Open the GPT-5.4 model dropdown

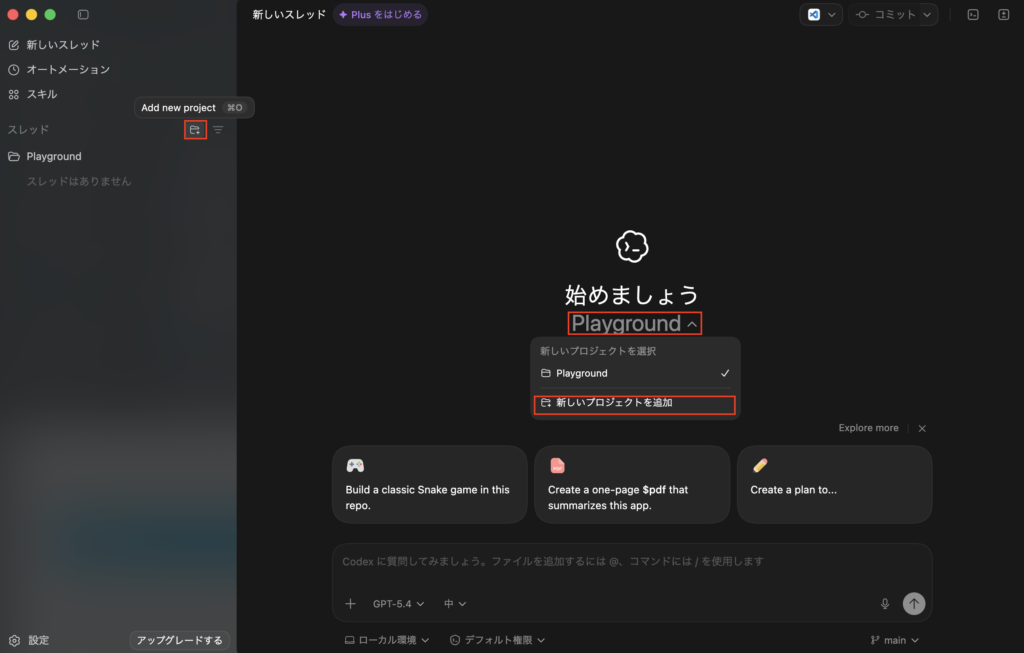tap(398, 604)
